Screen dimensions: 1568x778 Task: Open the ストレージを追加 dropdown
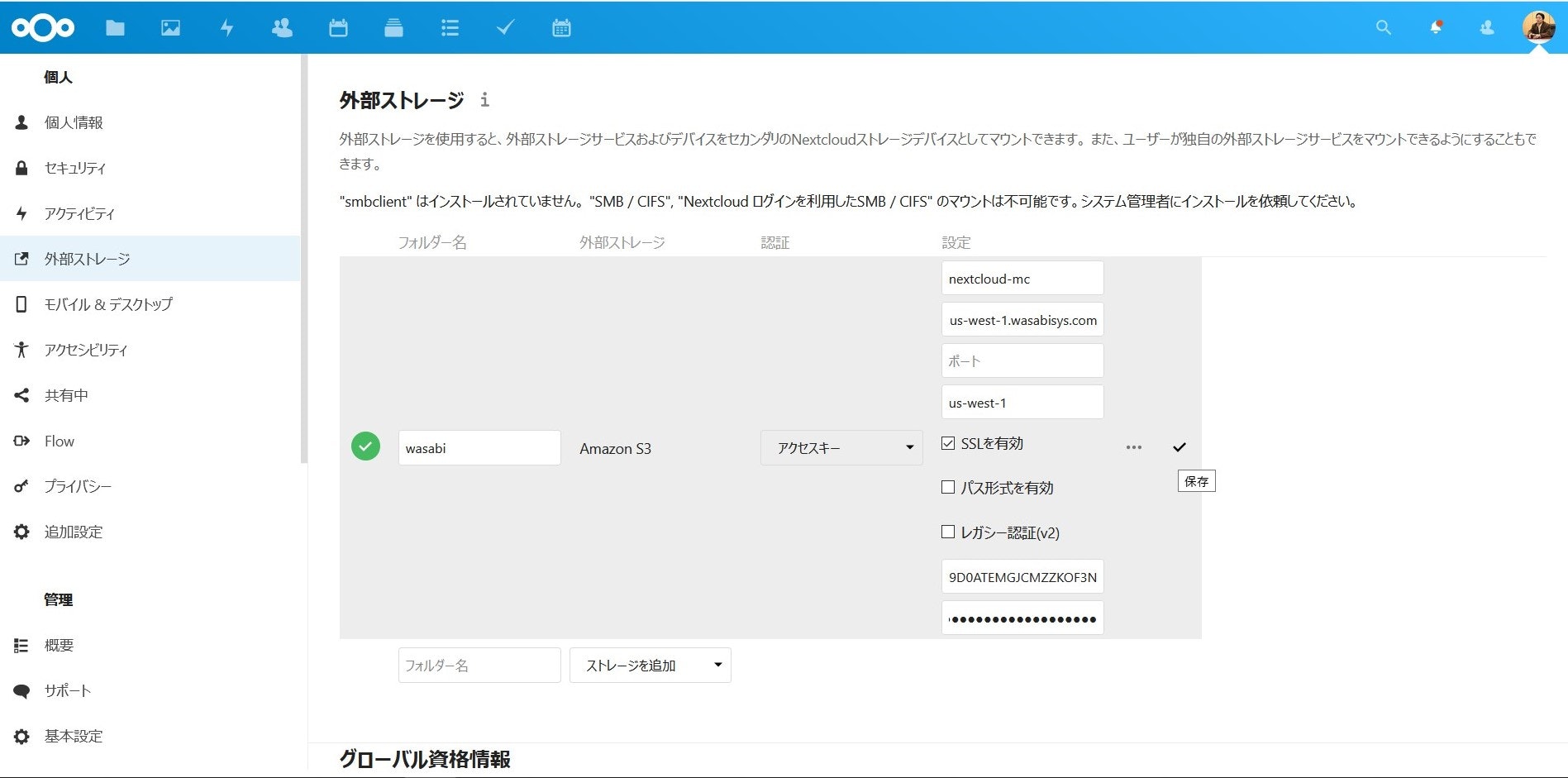651,665
